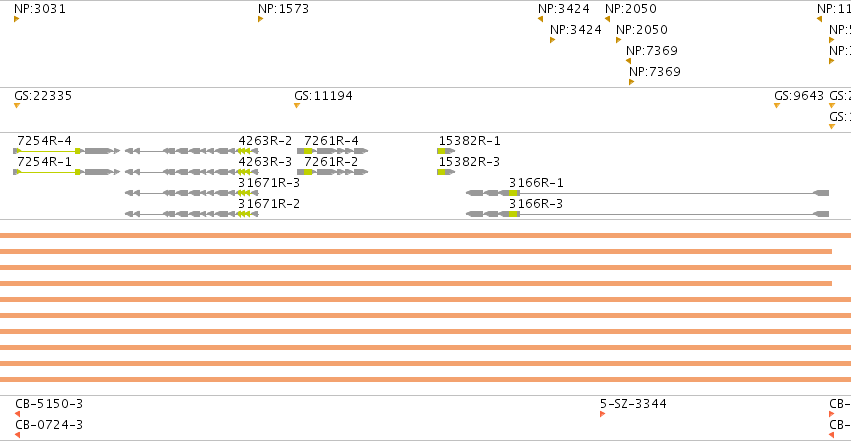Click the GS:11194 label text
Viewport: 851px width, 441px height.
coord(323,95)
